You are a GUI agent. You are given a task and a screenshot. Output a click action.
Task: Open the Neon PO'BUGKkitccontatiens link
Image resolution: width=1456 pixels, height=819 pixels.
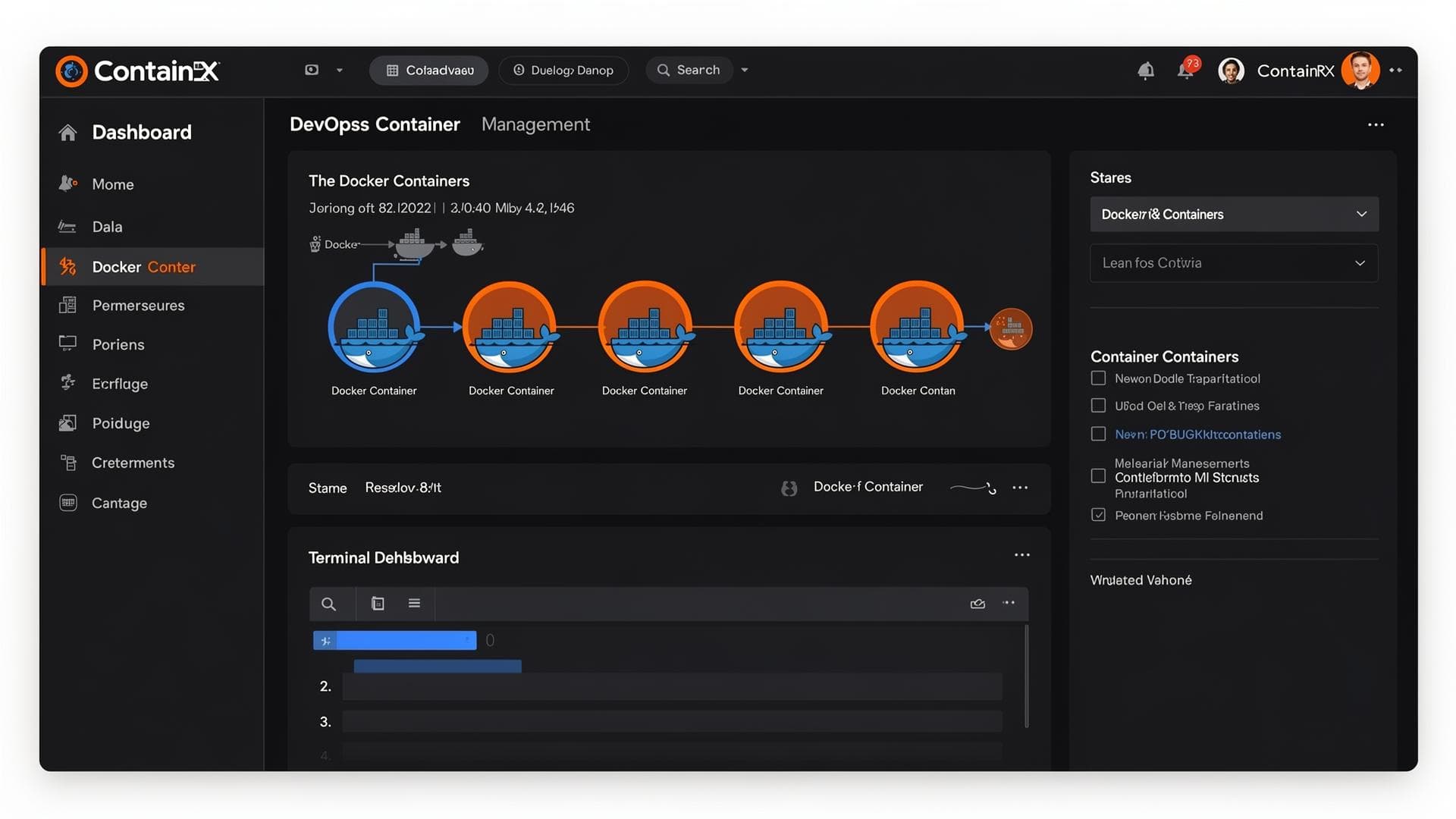tap(1197, 435)
